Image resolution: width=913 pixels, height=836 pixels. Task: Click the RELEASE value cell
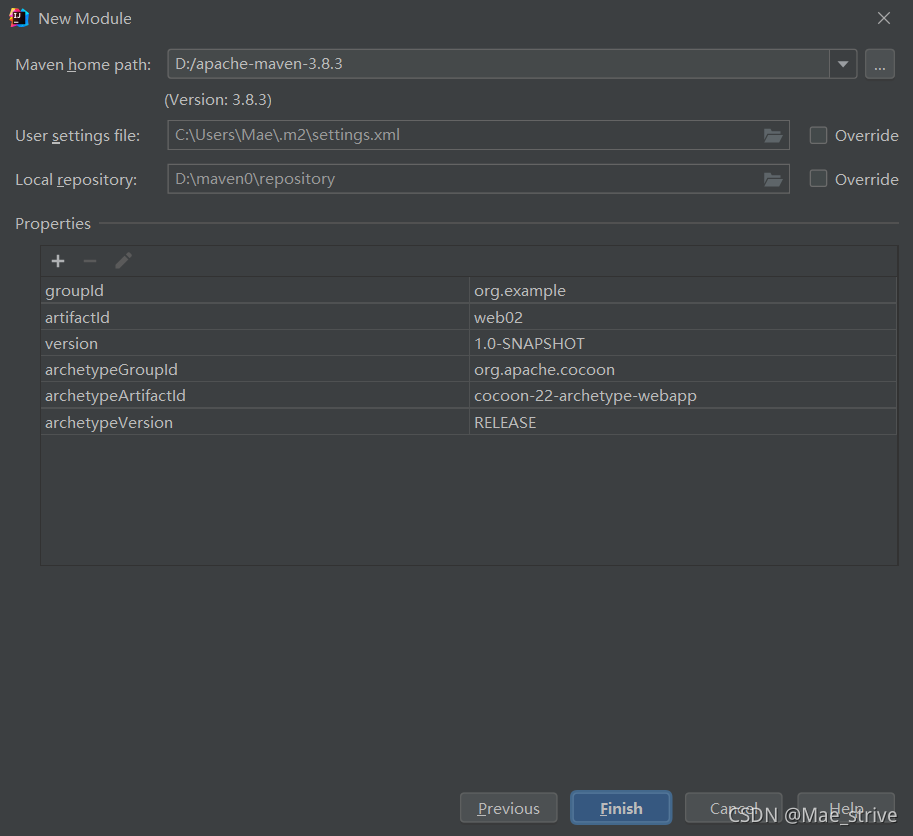click(683, 422)
